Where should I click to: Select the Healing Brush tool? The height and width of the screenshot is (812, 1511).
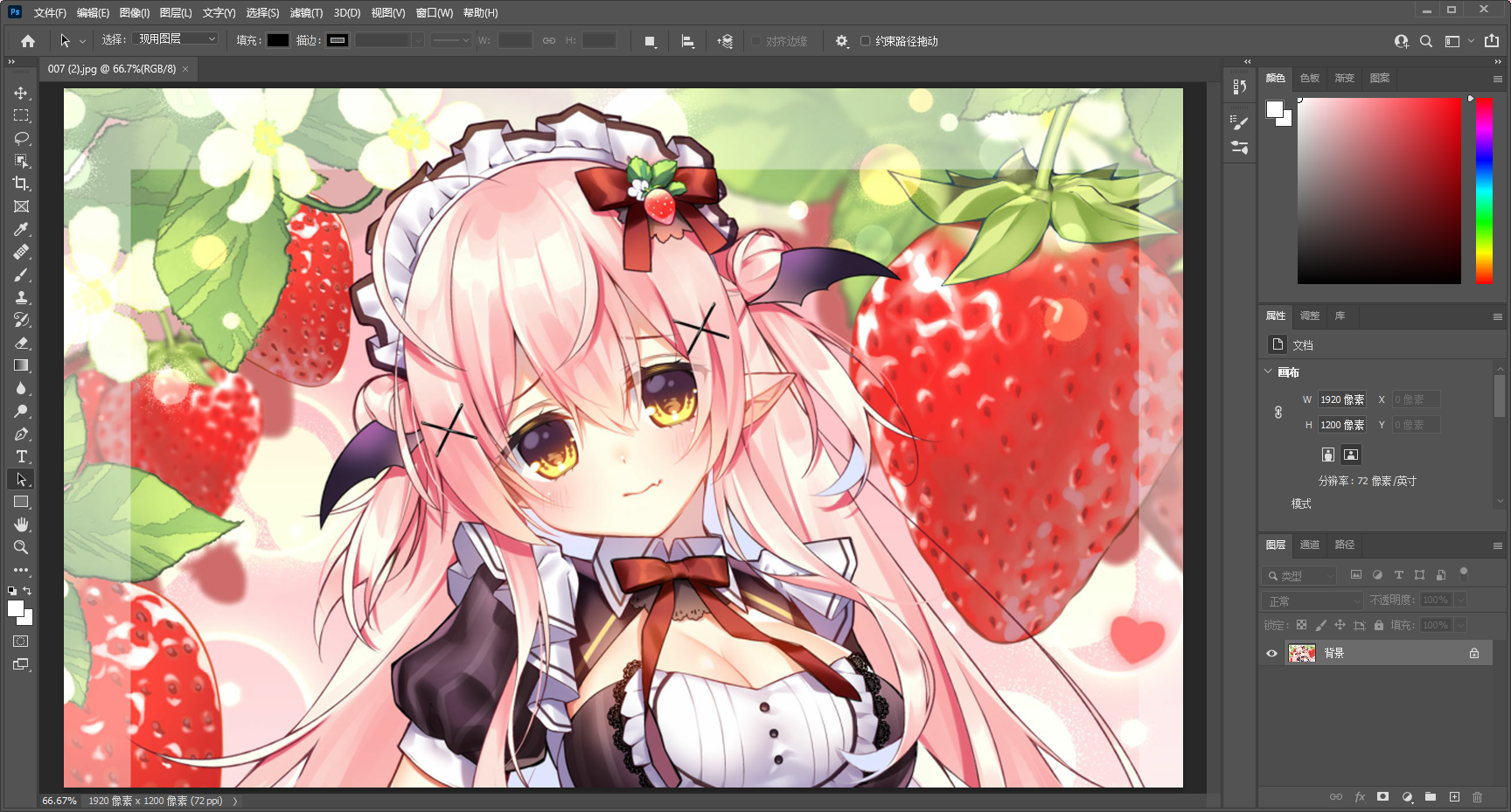[x=21, y=252]
